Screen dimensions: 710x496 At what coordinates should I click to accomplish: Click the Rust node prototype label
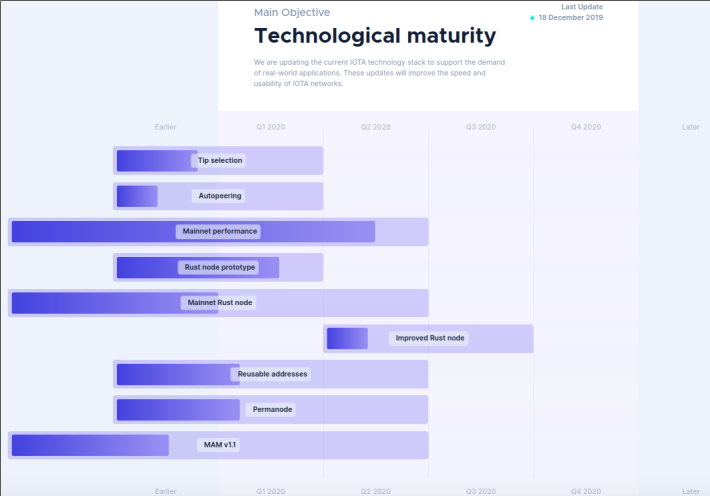coord(220,267)
